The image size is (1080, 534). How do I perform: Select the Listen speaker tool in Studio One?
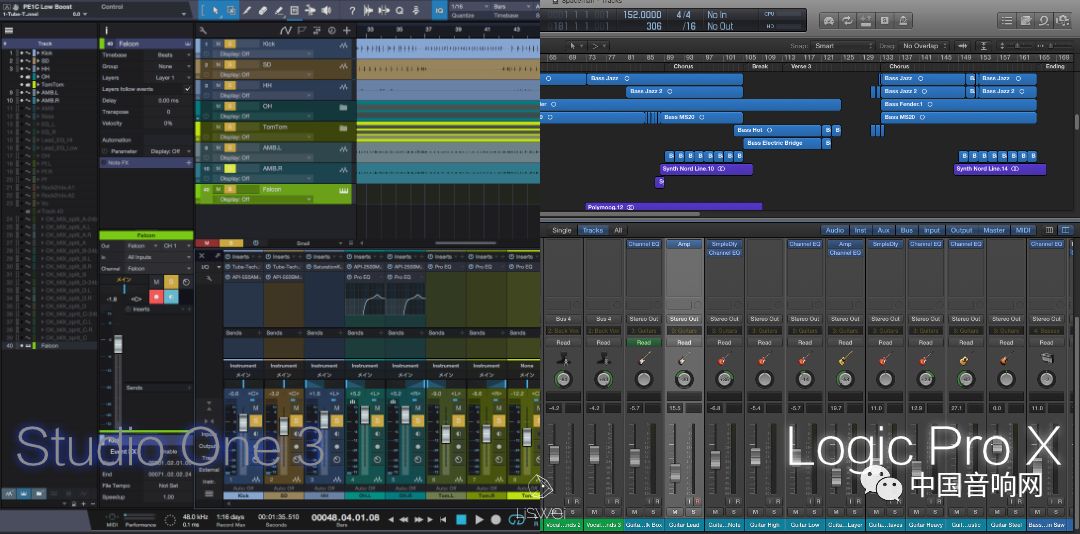pyautogui.click(x=326, y=10)
